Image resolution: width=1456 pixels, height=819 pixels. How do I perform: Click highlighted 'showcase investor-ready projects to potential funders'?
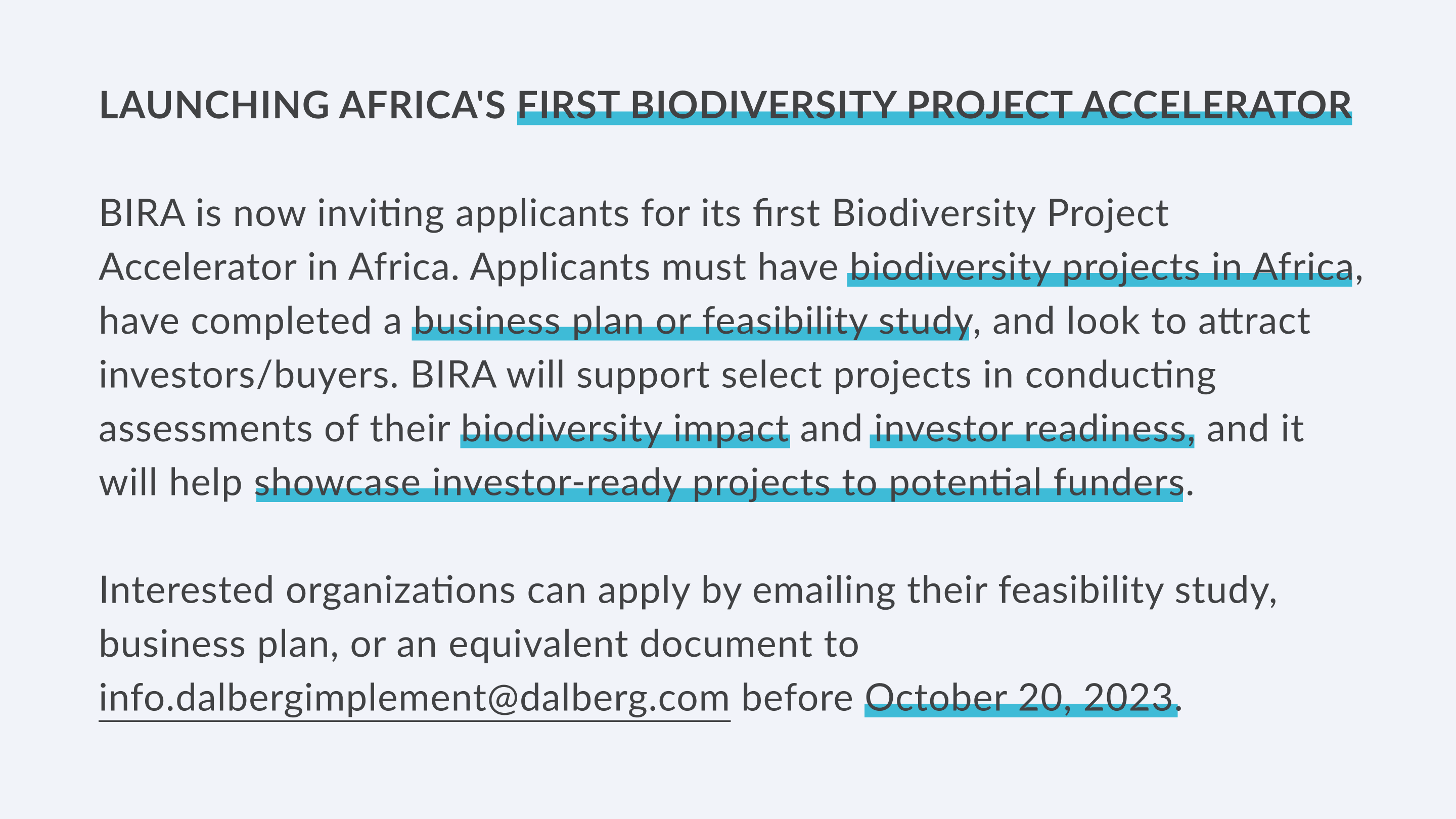coord(719,483)
